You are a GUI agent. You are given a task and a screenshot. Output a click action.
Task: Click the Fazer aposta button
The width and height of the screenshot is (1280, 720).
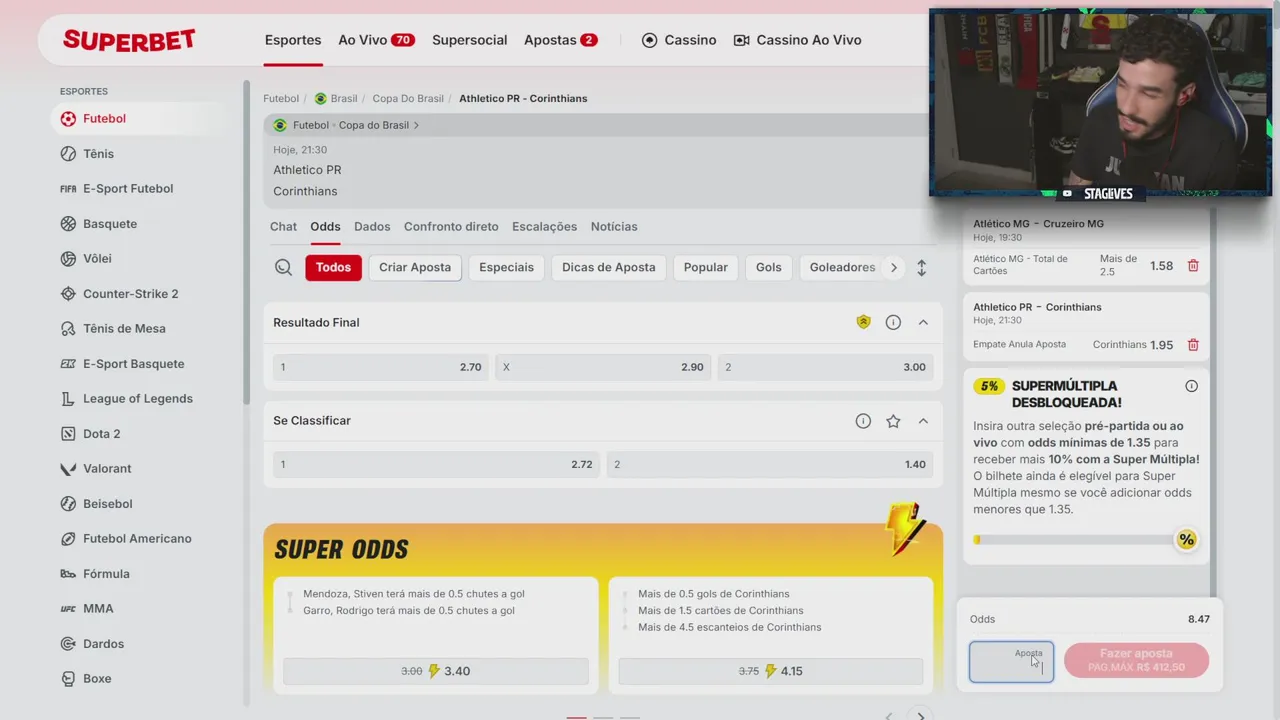pos(1136,660)
